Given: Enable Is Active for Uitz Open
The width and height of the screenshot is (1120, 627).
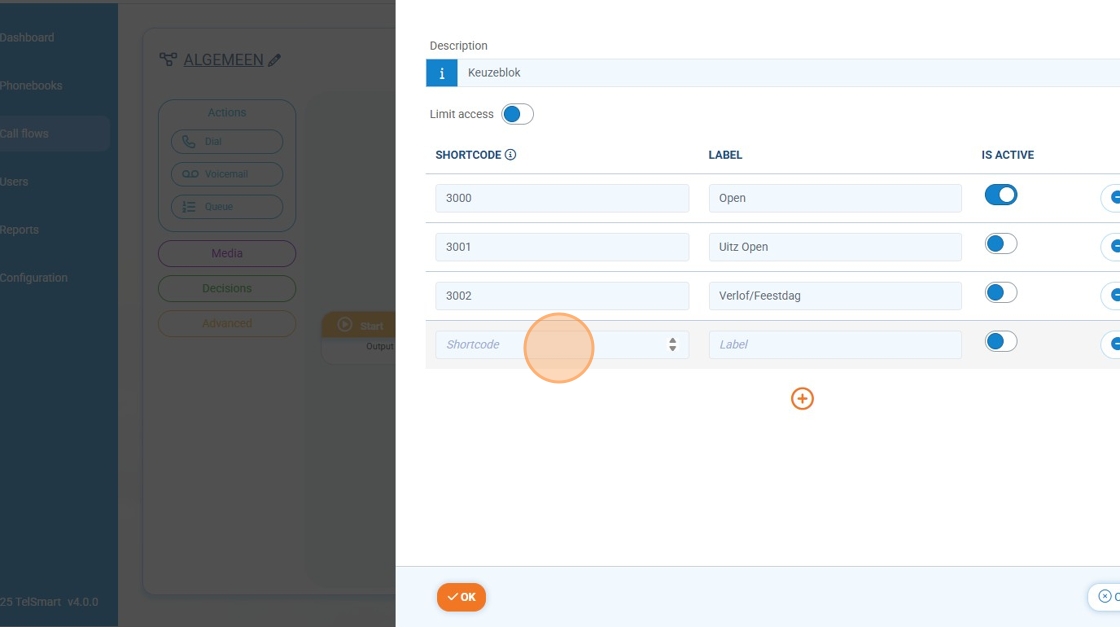Looking at the screenshot, I should [1000, 244].
